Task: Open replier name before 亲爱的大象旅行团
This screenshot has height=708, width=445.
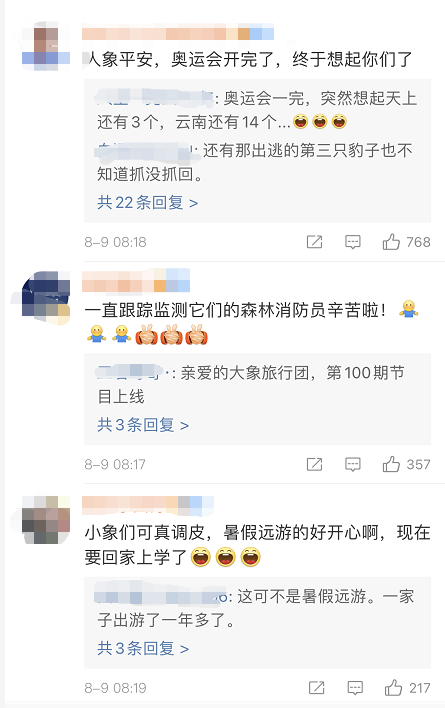Action: [x=134, y=373]
